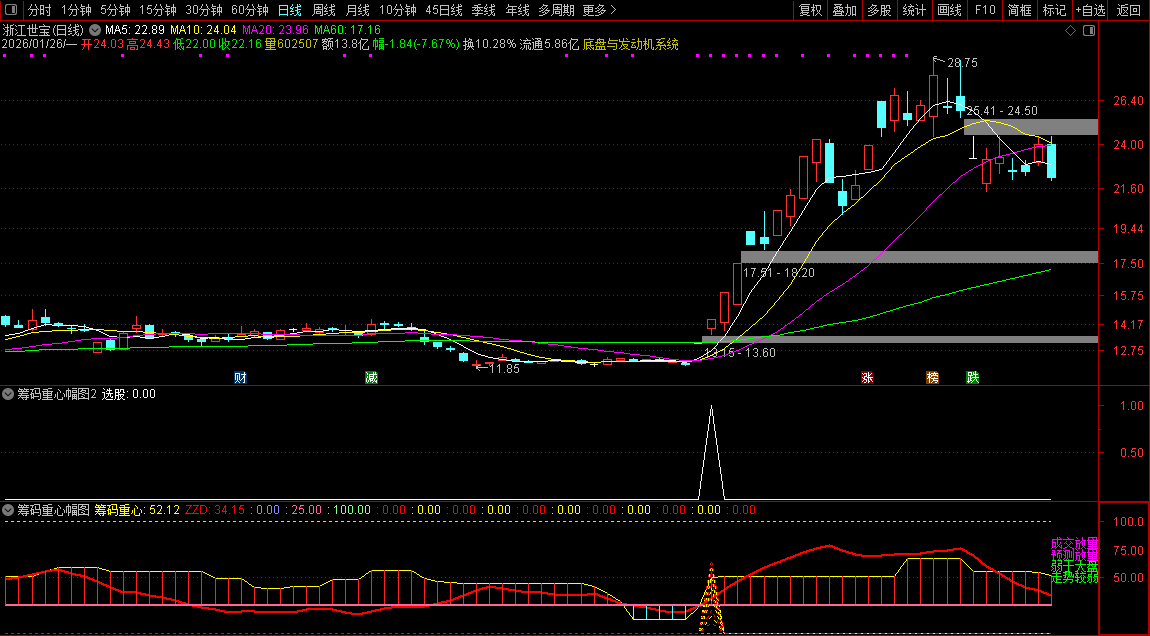
Task: Click the 跌 event marker icon
Action: pos(972,378)
